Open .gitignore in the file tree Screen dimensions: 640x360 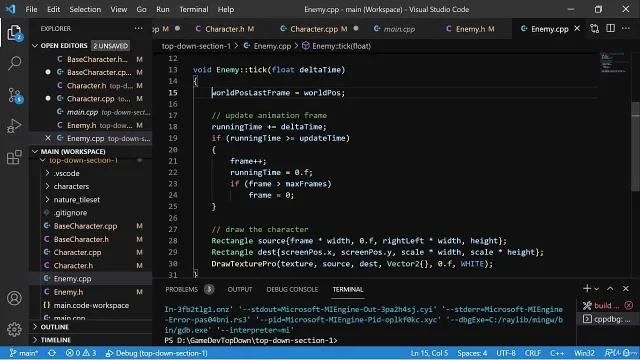pyautogui.click(x=70, y=213)
